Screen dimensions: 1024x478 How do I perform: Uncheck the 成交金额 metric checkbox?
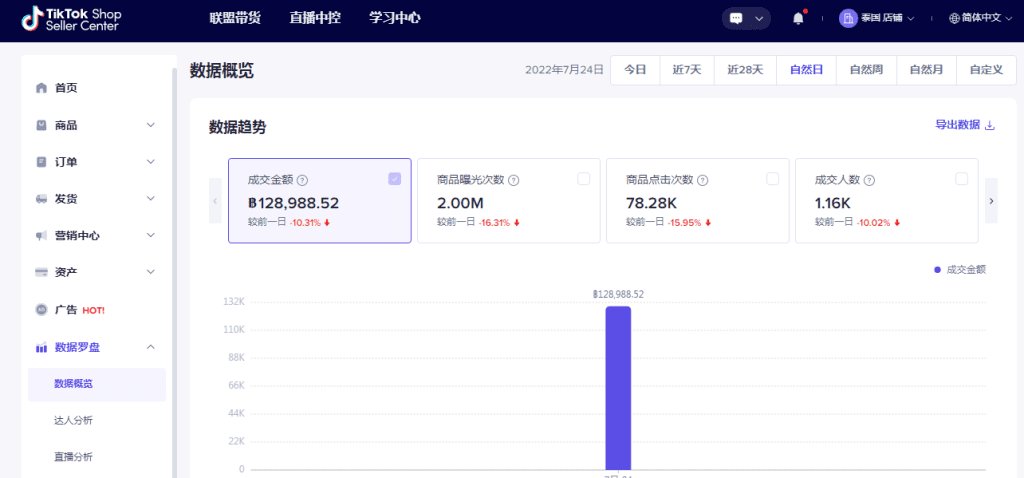[394, 179]
